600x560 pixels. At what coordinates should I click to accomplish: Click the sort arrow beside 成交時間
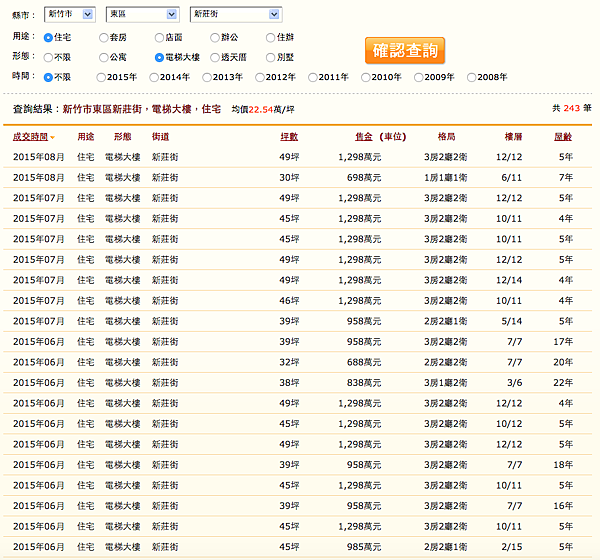53,137
